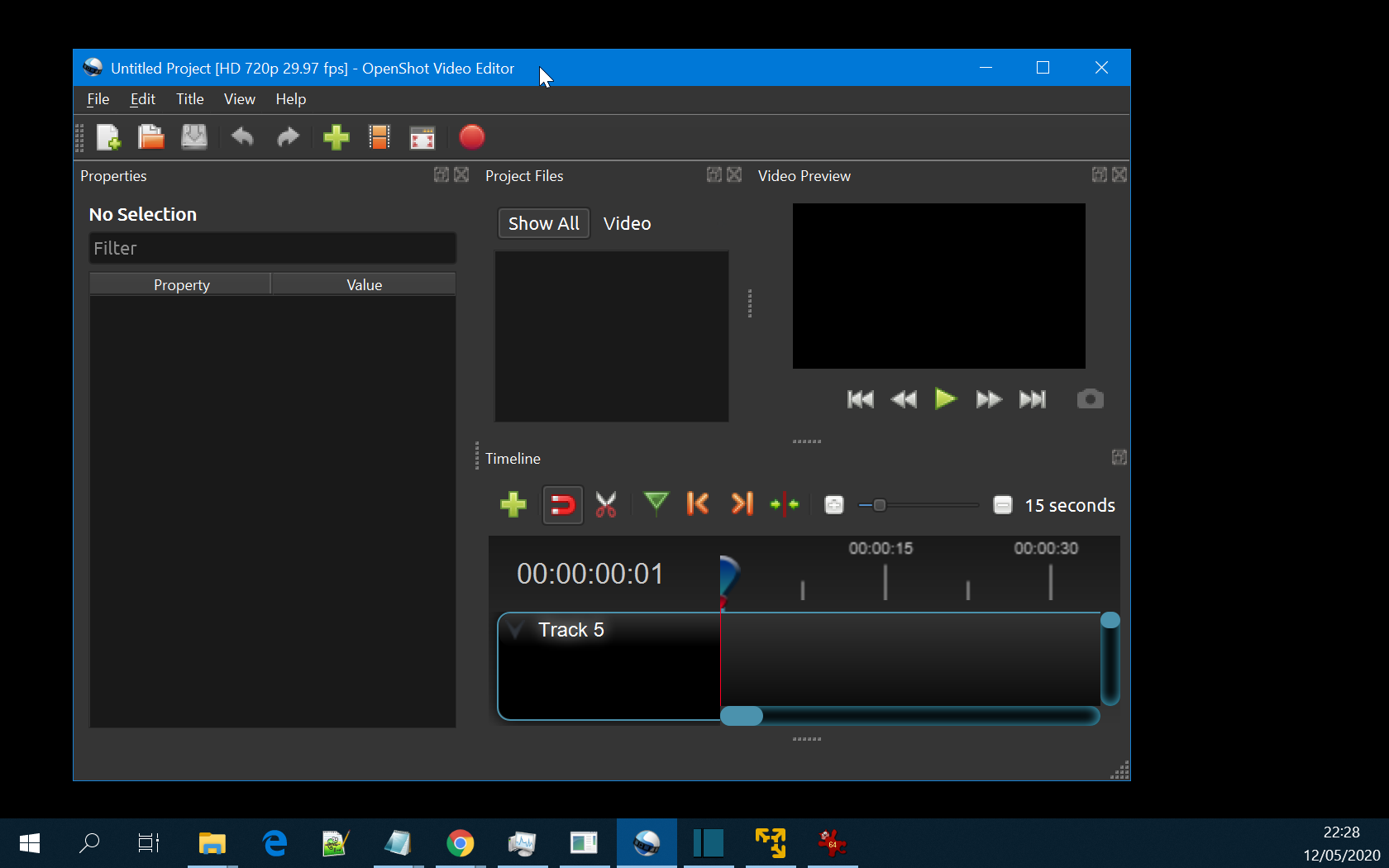Open Google Chrome from the taskbar
This screenshot has width=1389, height=868.
461,842
